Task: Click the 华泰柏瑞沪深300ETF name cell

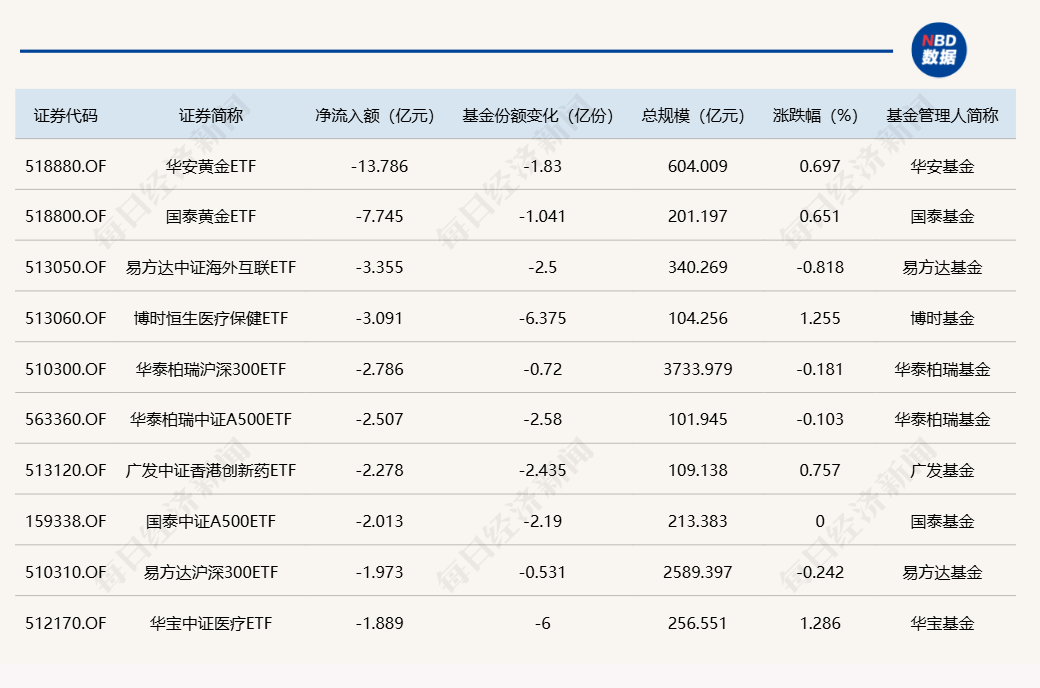Action: tap(211, 370)
